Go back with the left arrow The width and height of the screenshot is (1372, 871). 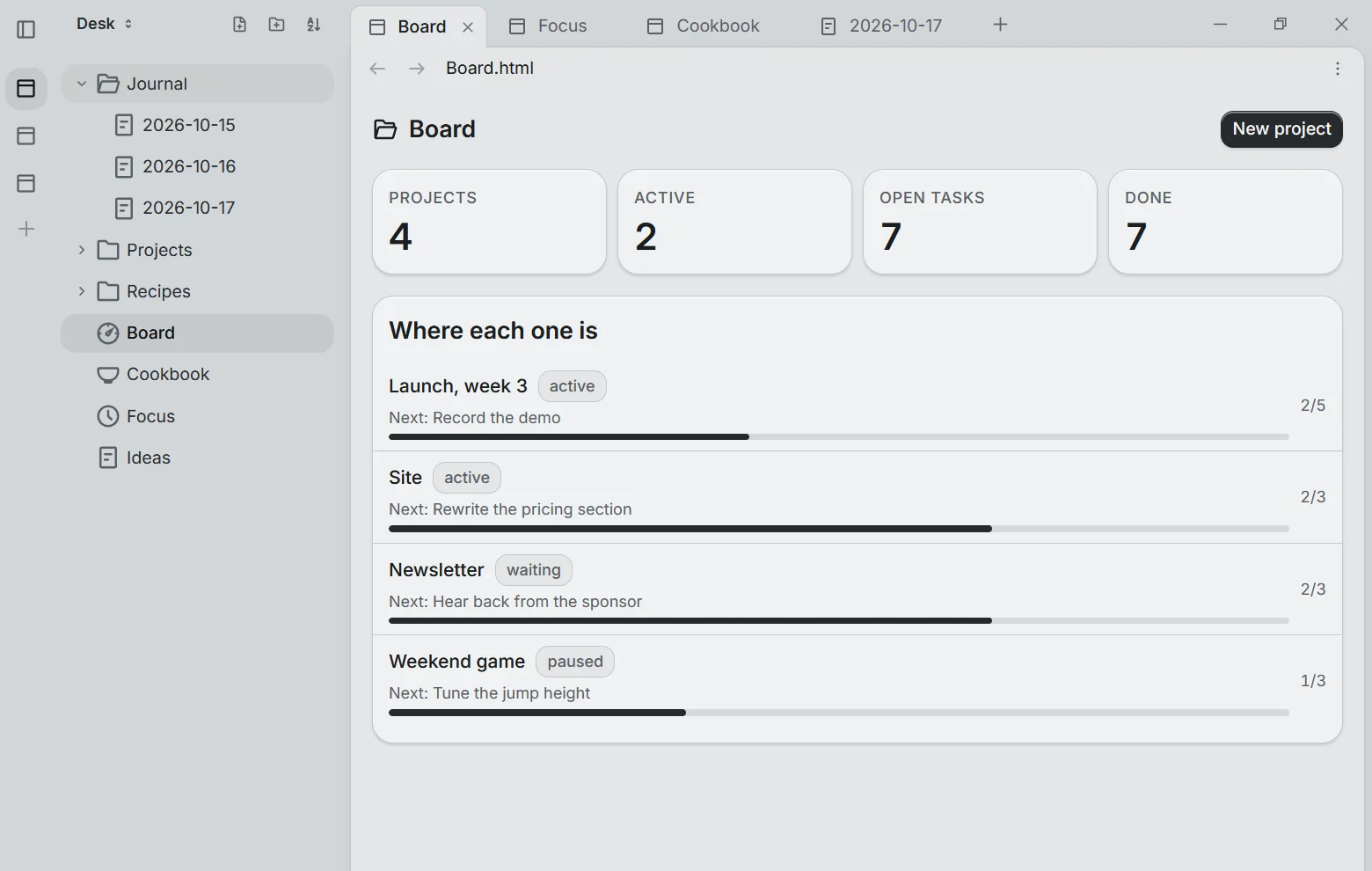377,69
